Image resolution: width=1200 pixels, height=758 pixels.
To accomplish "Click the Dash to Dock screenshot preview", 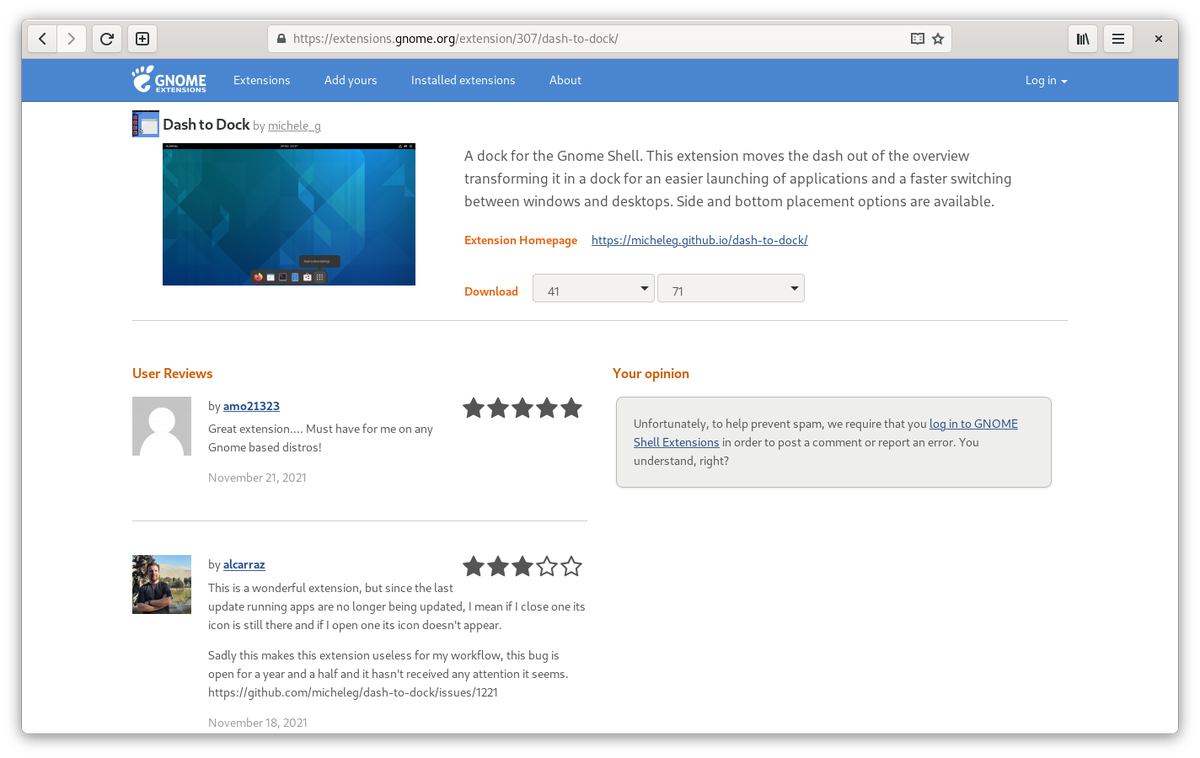I will pos(288,213).
